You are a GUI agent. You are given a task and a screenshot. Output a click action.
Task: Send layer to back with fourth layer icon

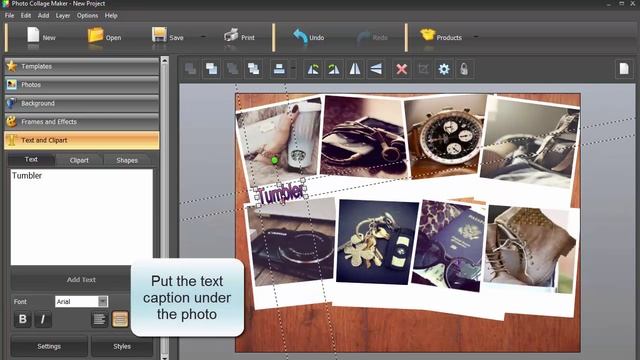[253, 69]
